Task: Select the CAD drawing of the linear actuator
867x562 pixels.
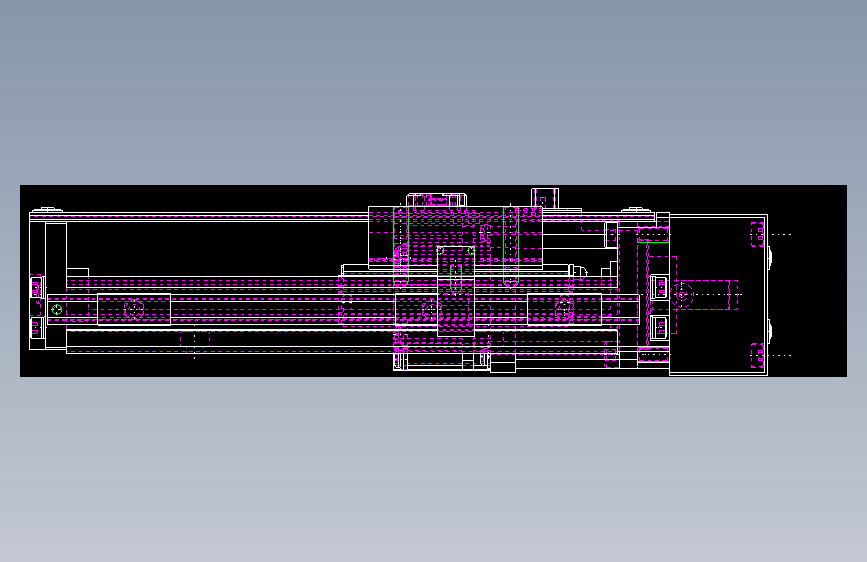Action: tap(433, 281)
